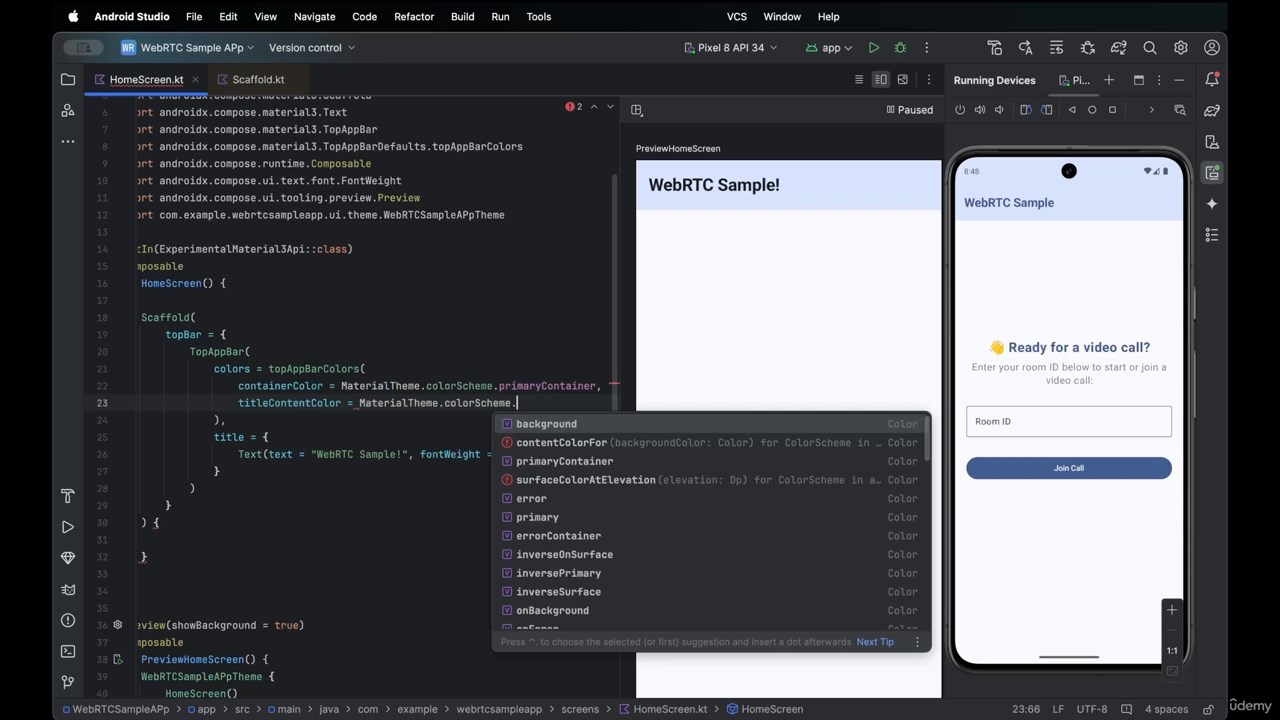Open Device Manager icon in right sidebar
Screen dimensions: 1280x720
coord(1212,142)
